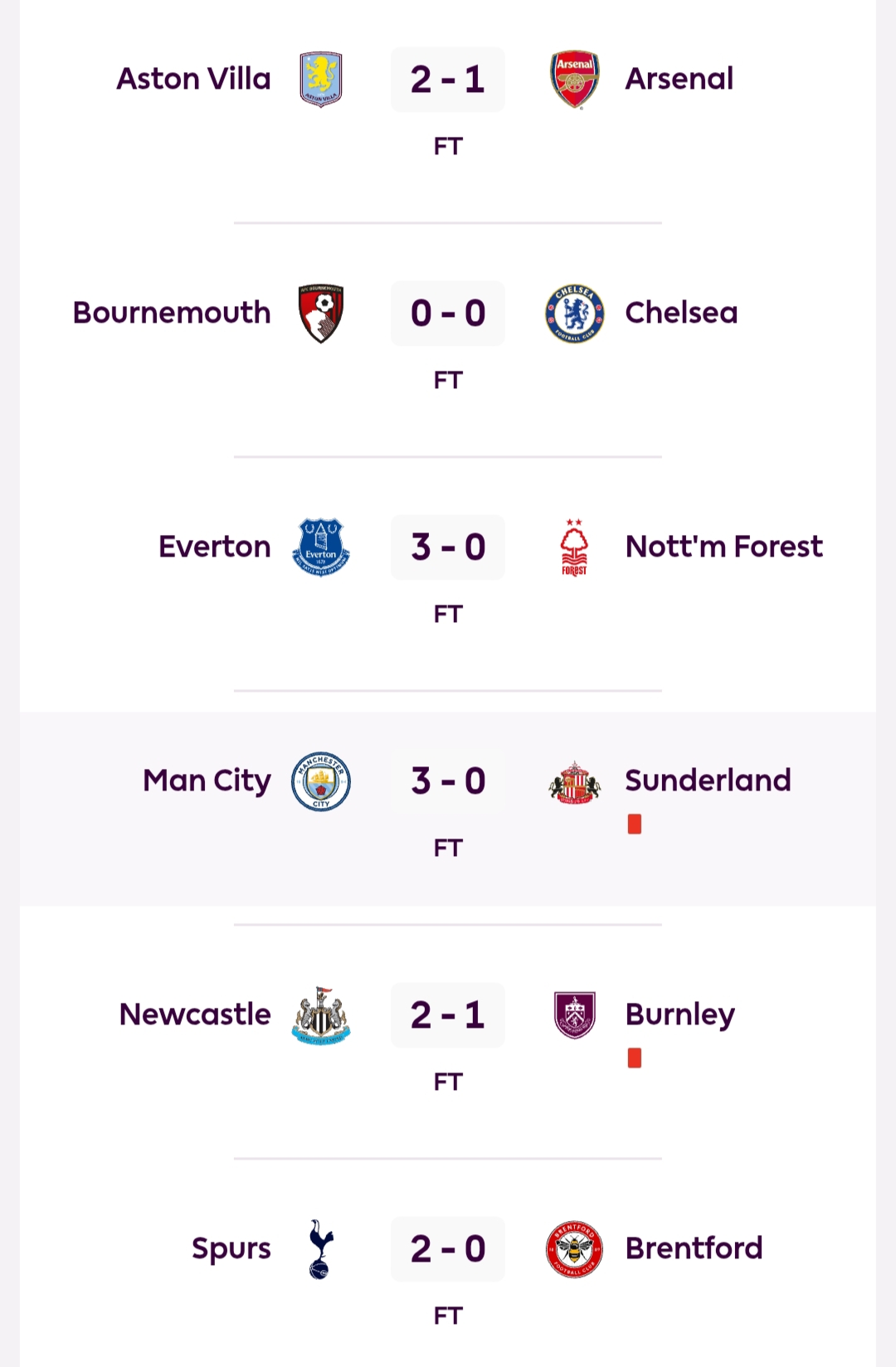Image resolution: width=896 pixels, height=1367 pixels.
Task: Tap the Sunderland club crest
Action: pyautogui.click(x=574, y=781)
